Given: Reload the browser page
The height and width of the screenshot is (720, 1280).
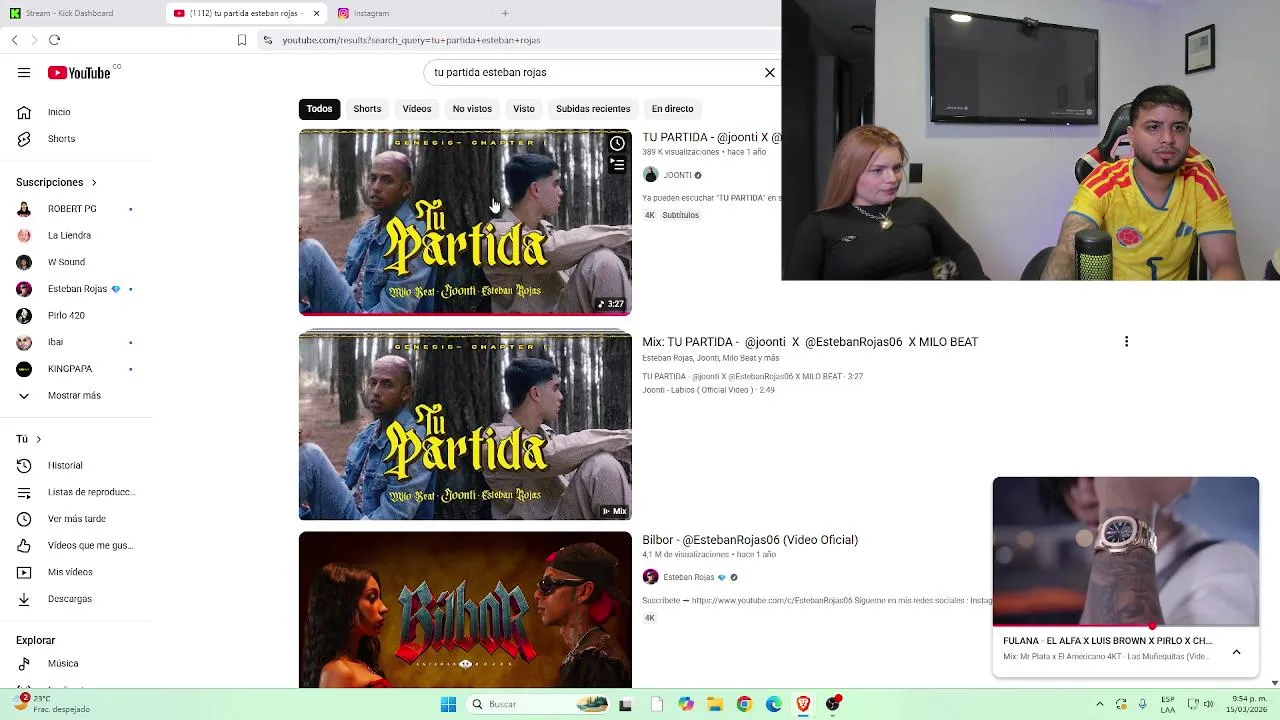Looking at the screenshot, I should click(54, 40).
